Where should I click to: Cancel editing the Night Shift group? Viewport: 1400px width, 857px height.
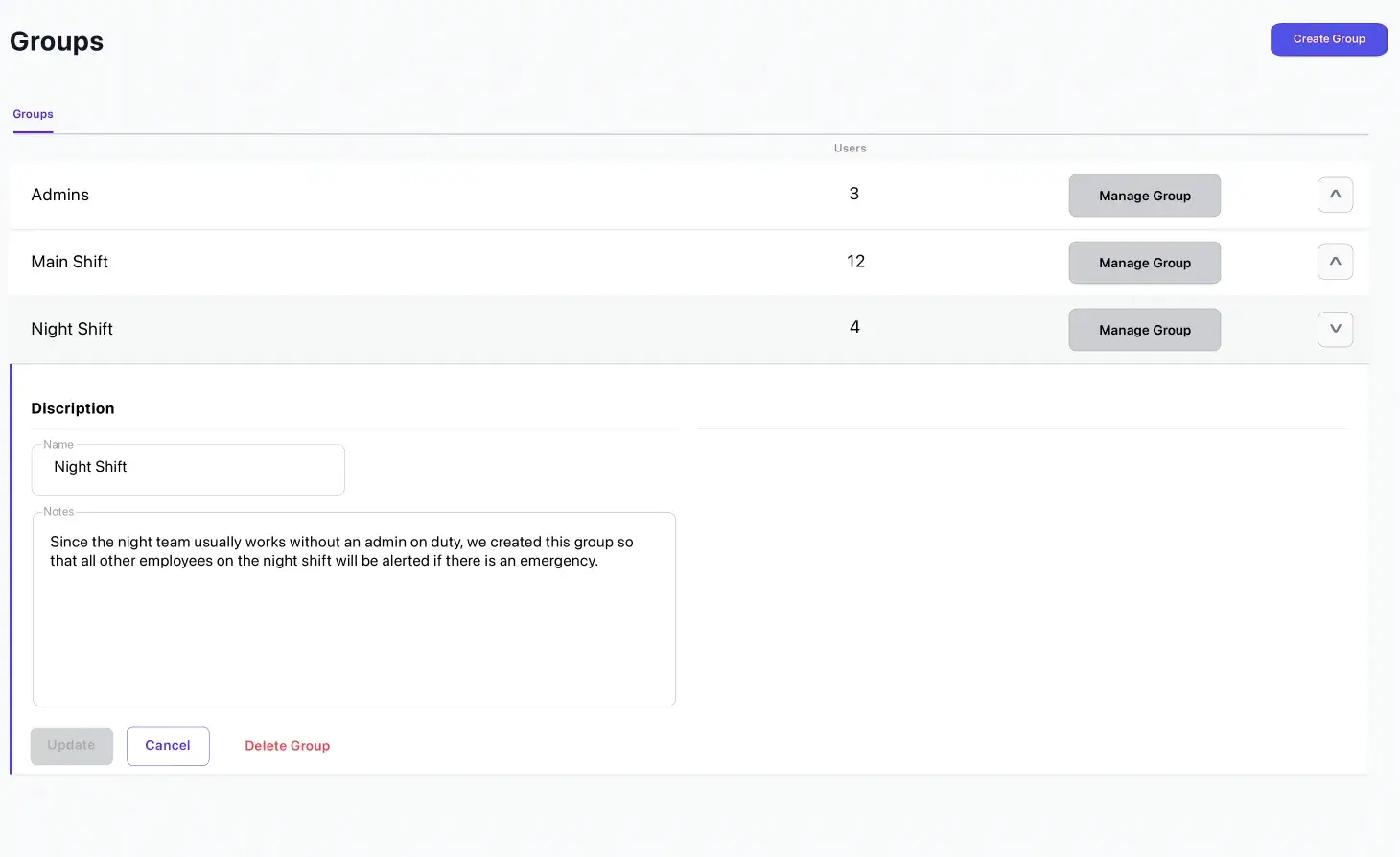168,746
